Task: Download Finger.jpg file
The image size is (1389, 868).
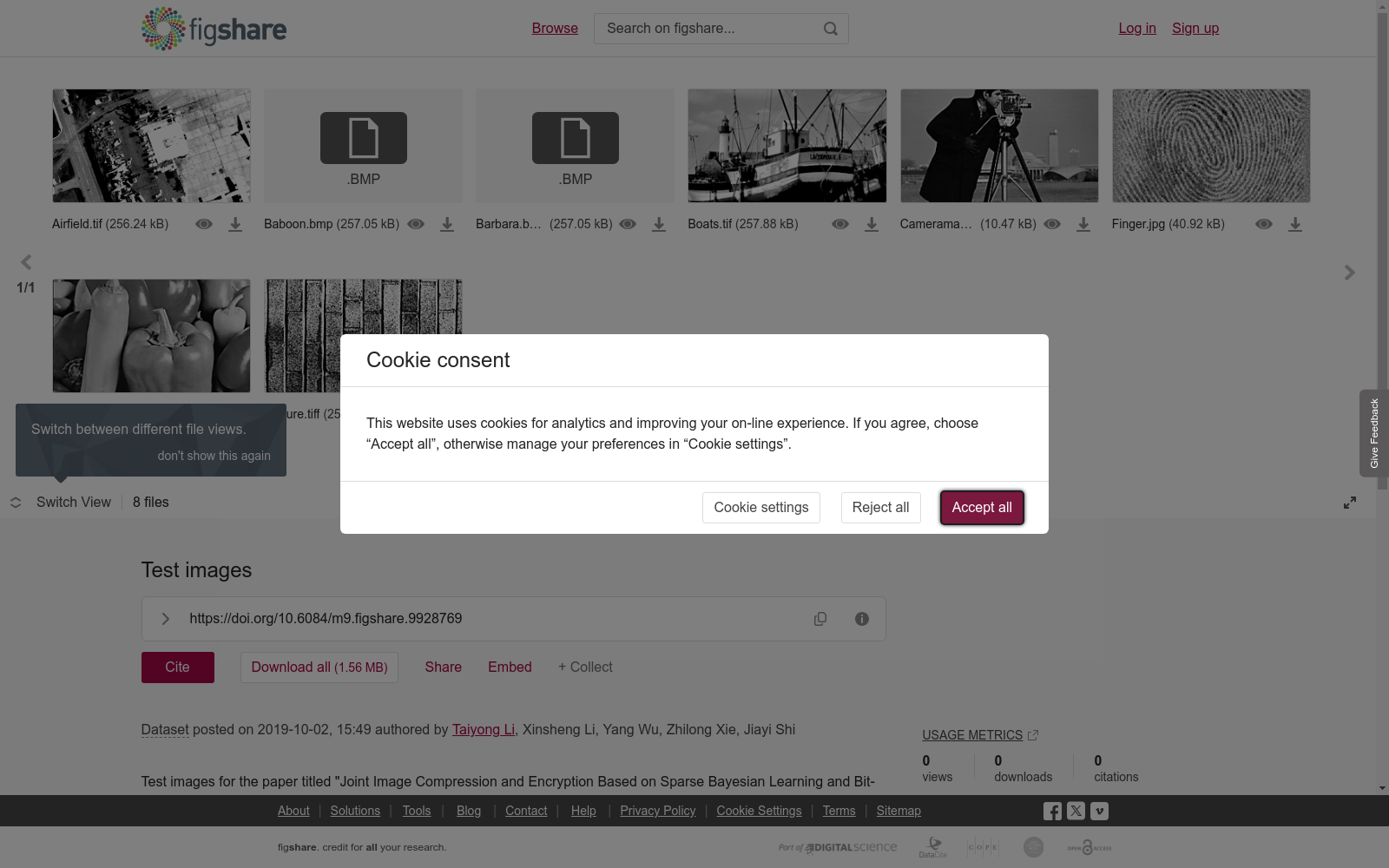Action: click(1295, 224)
